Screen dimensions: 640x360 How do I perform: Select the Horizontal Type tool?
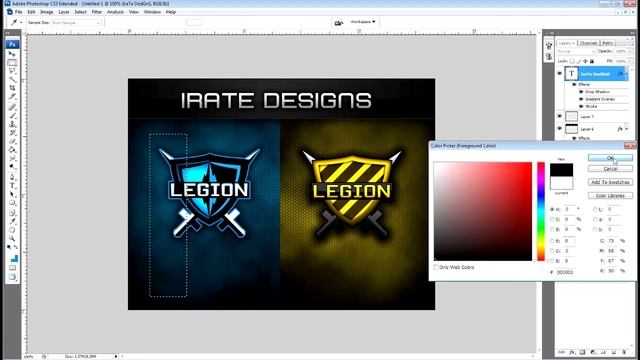(x=12, y=186)
